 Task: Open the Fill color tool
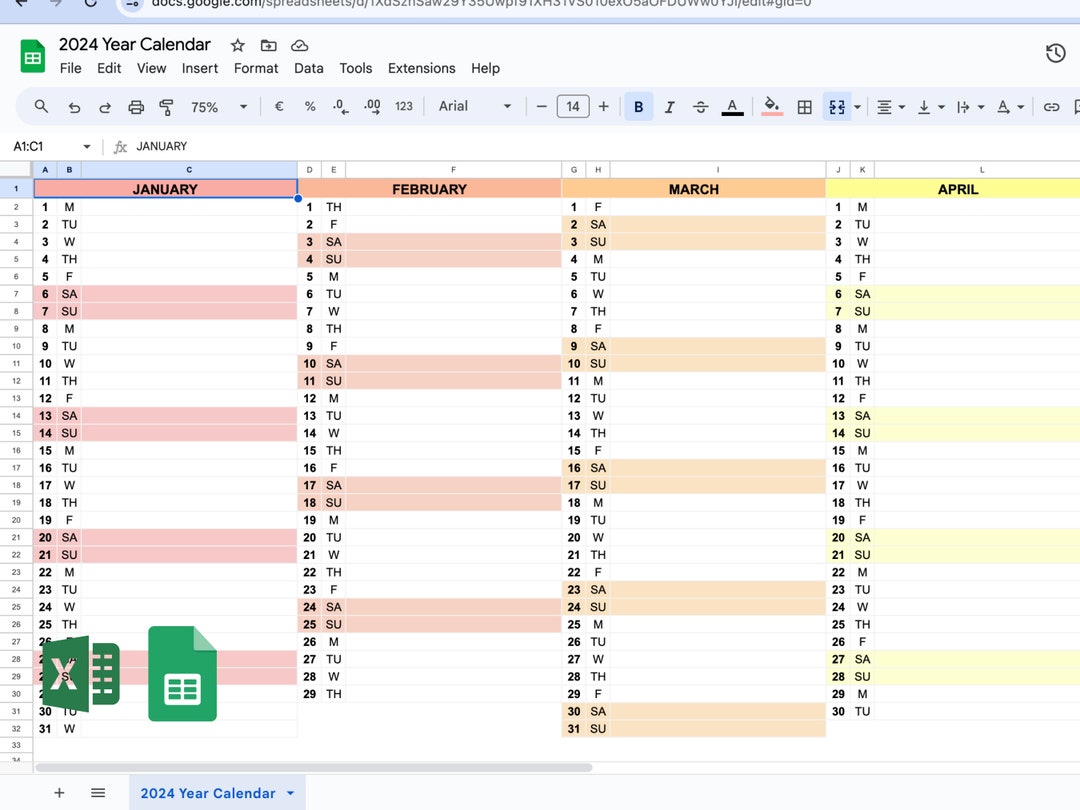click(771, 106)
